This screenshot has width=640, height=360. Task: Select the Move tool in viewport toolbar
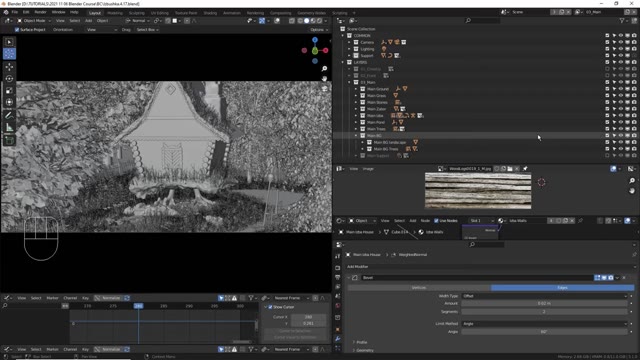[9, 67]
